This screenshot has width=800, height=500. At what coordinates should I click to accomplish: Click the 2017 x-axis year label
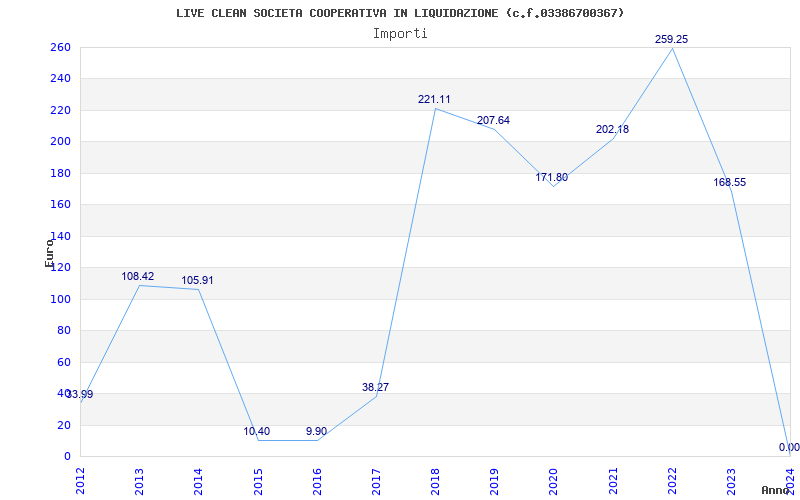pos(377,481)
